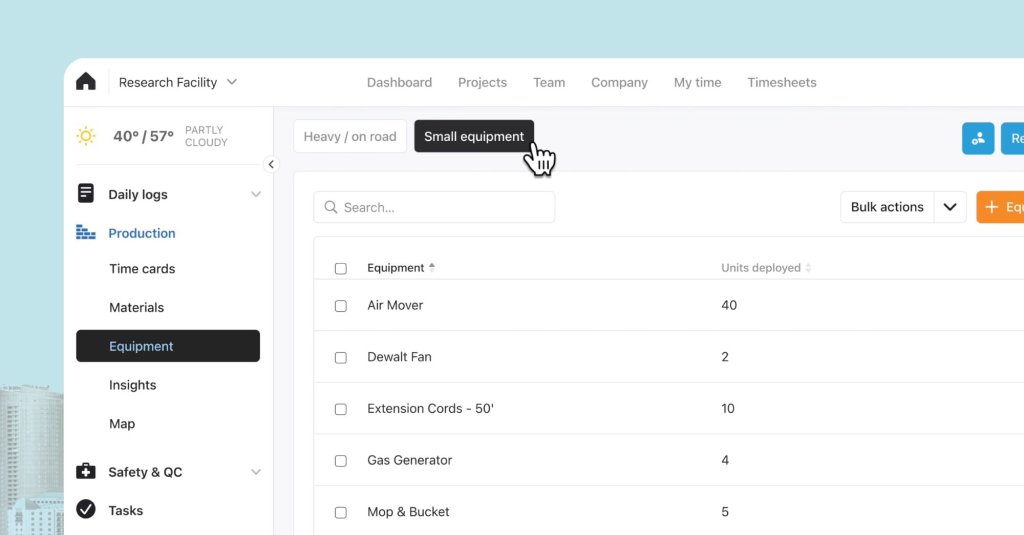Expand the Daily logs section chevron
This screenshot has width=1024, height=535.
point(256,195)
